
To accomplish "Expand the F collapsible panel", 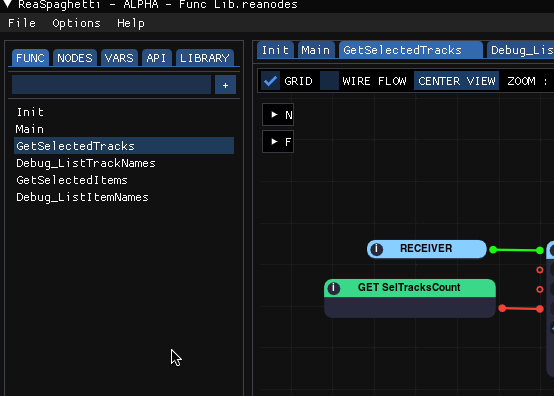I will (x=278, y=142).
